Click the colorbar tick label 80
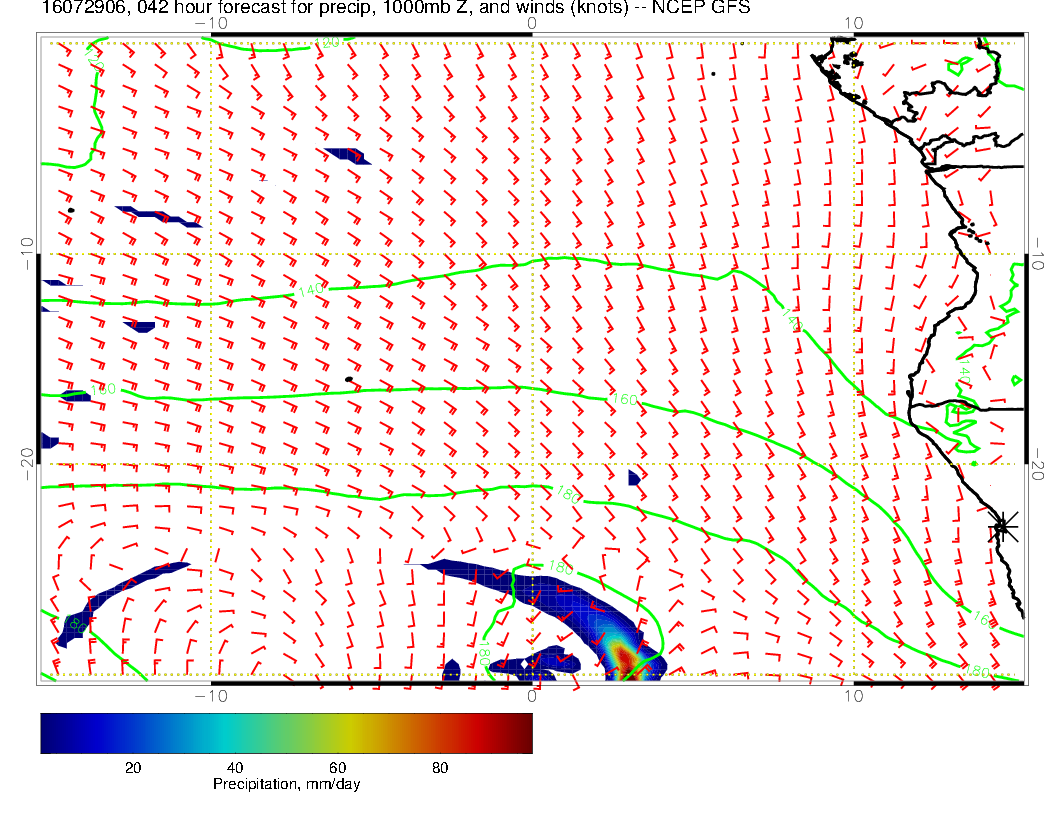Image resolution: width=1056 pixels, height=816 pixels. tap(439, 767)
